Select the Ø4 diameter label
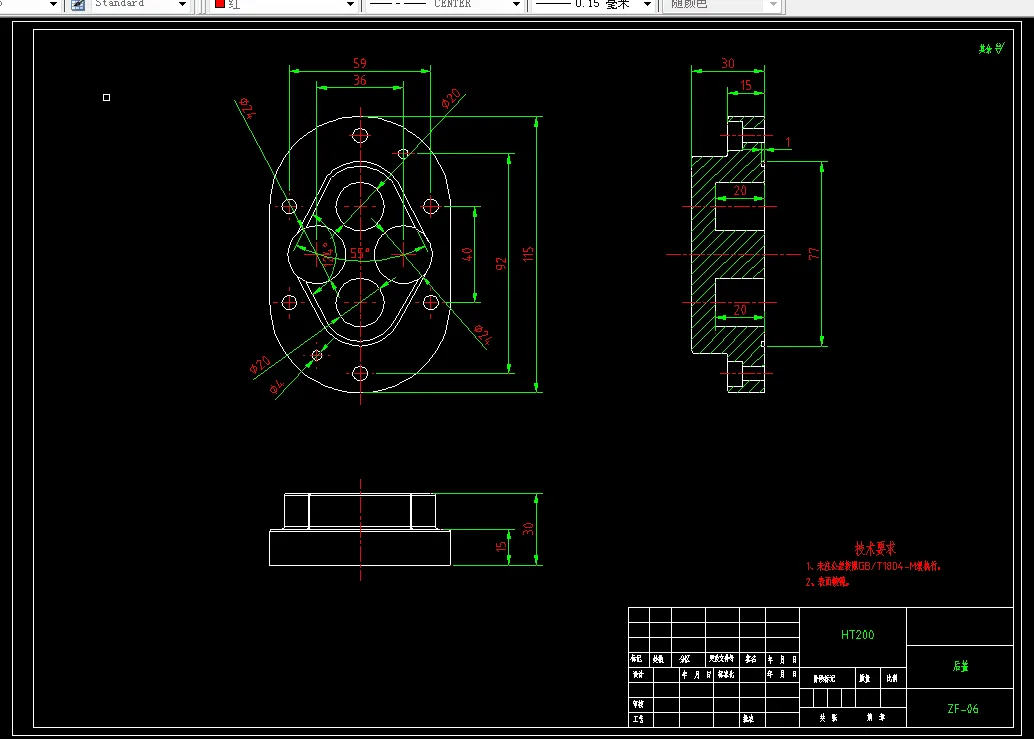 coord(277,386)
